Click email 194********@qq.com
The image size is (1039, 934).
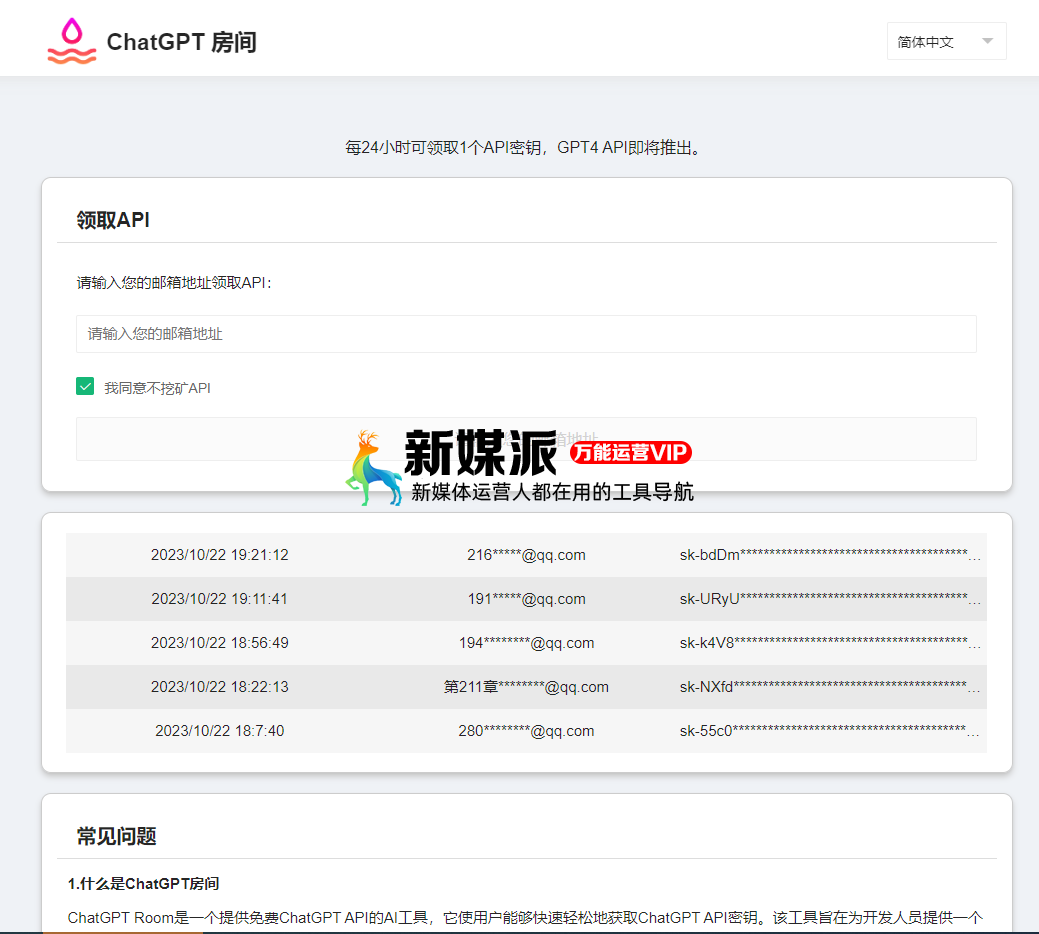click(526, 643)
